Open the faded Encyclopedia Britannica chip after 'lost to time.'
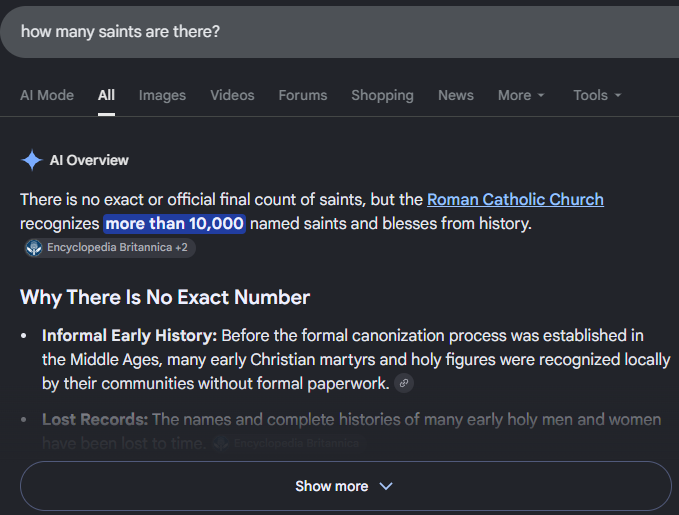The width and height of the screenshot is (679, 515). point(288,443)
